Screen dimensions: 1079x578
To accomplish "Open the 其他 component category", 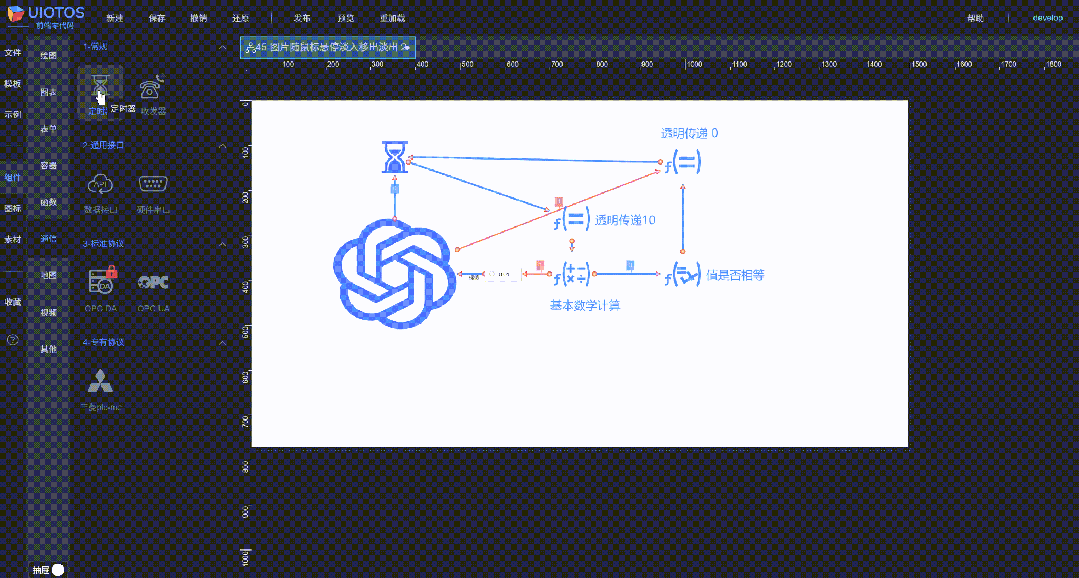I will [x=48, y=349].
